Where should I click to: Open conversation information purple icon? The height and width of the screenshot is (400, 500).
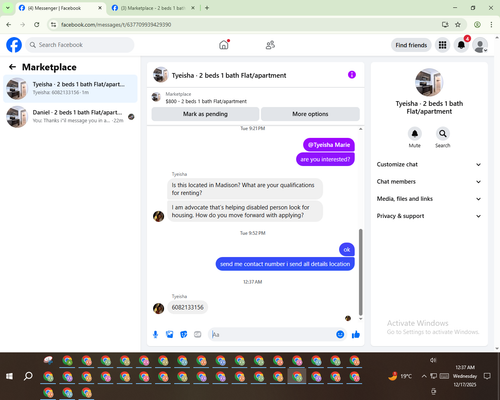[352, 75]
